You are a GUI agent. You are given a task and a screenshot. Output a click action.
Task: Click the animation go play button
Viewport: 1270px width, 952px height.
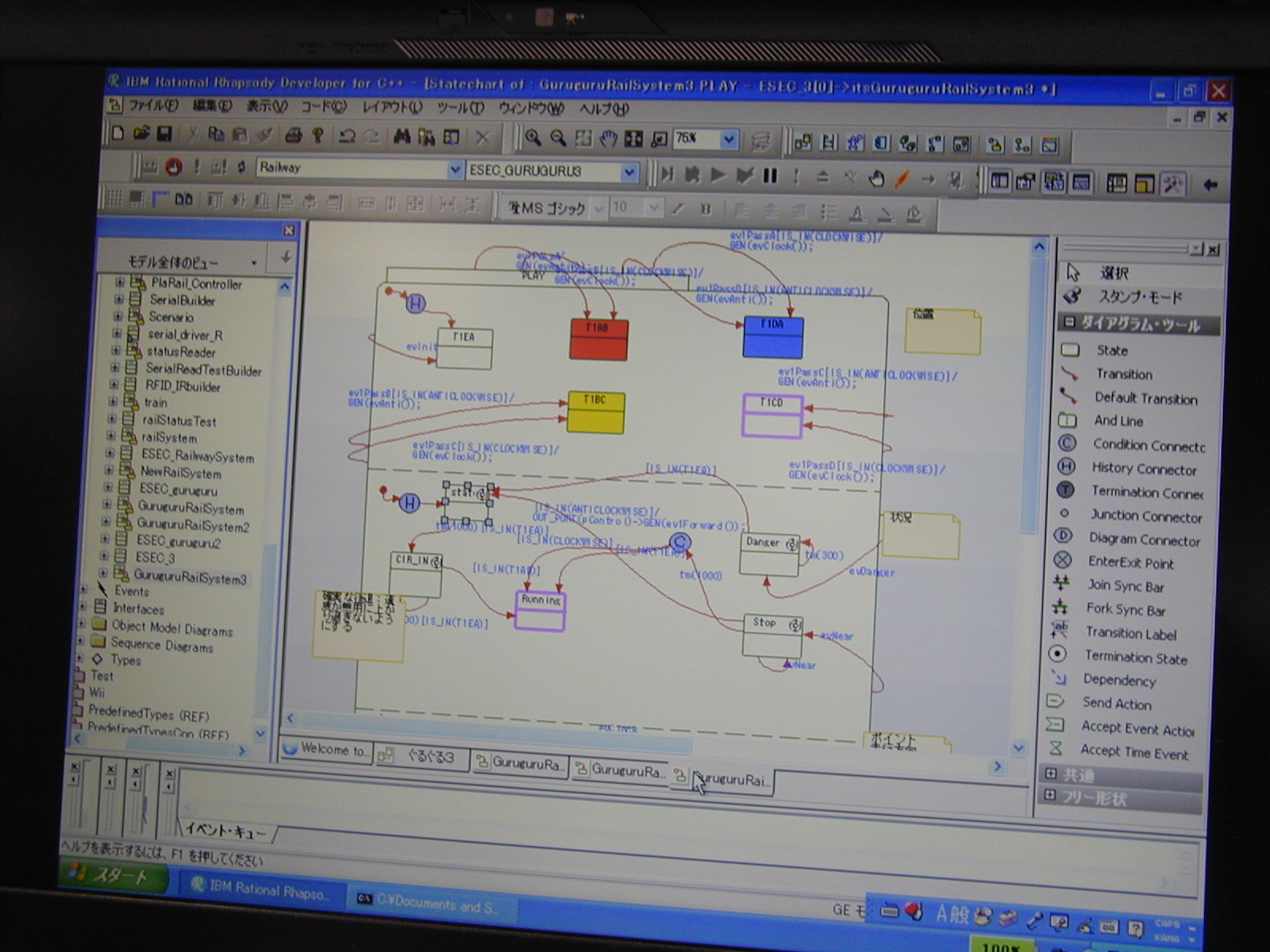pos(718,175)
